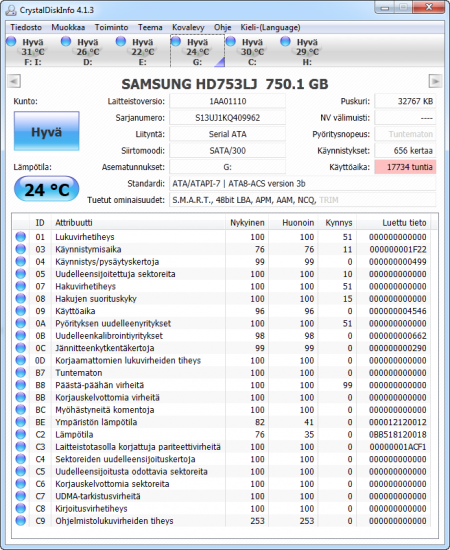Open the Kieli-(Language) menu
The width and height of the screenshot is (450, 550).
270,27
